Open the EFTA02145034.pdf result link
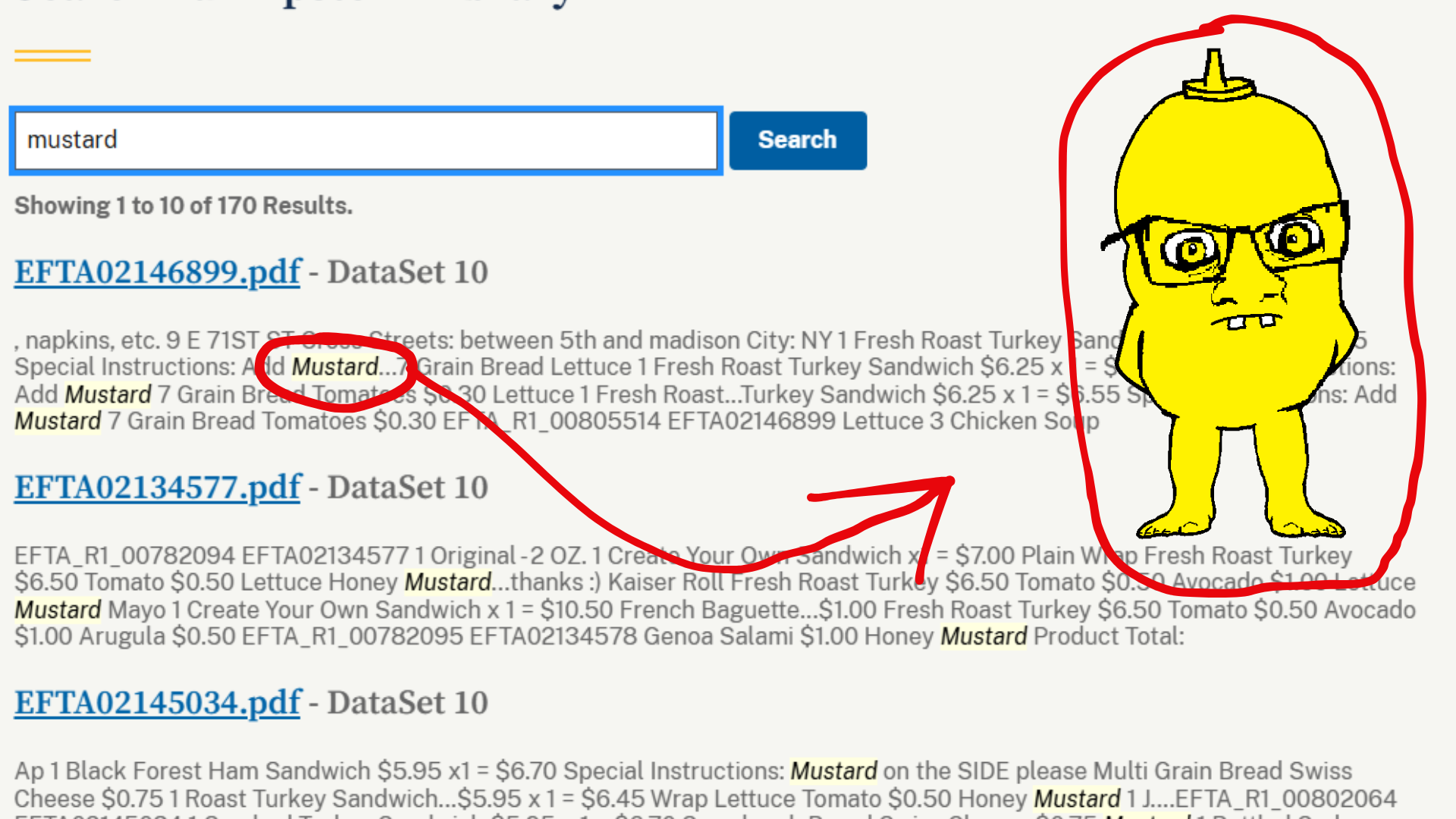1456x819 pixels. [x=158, y=703]
